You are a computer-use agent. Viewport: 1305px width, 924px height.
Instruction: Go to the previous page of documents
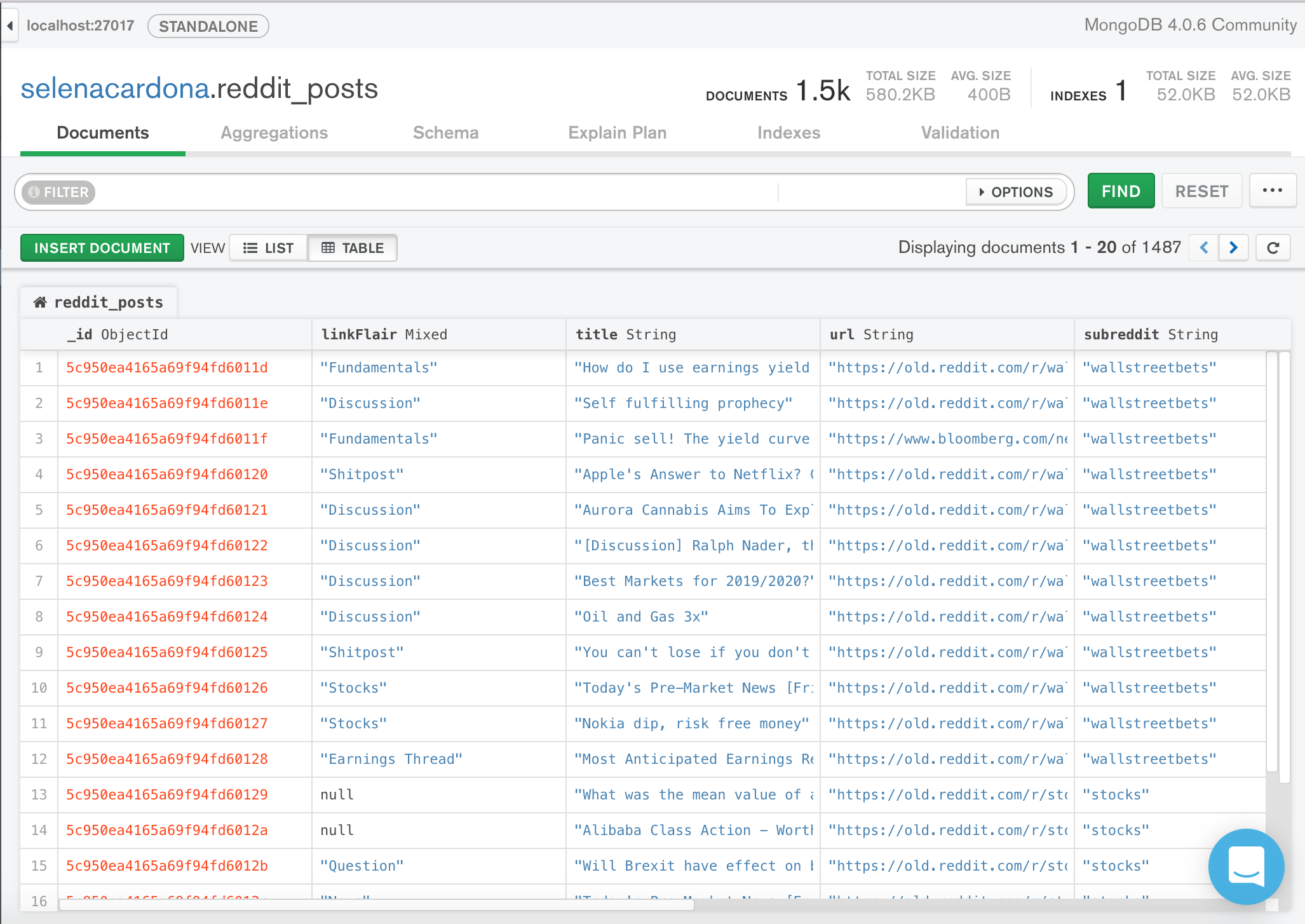[1204, 248]
